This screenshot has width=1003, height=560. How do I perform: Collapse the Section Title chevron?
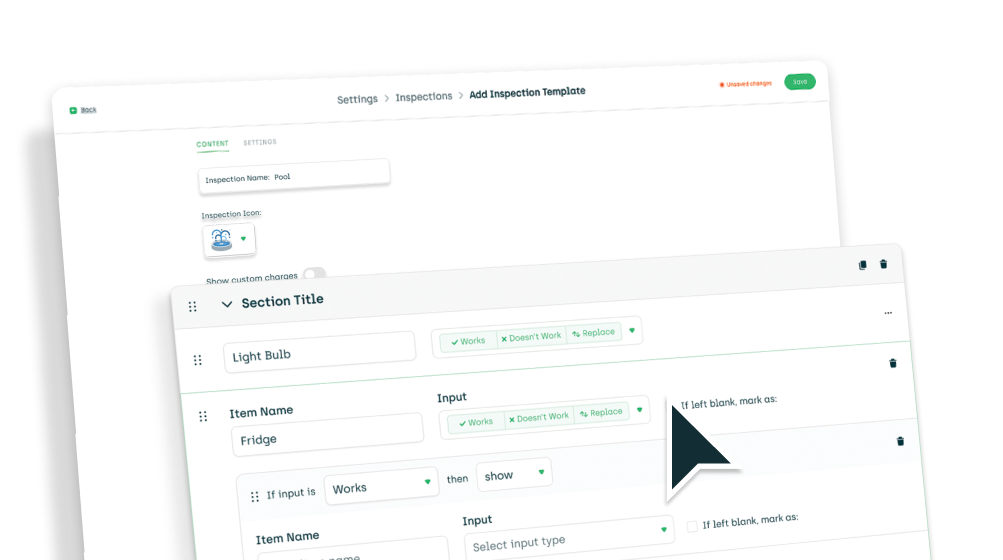[227, 304]
